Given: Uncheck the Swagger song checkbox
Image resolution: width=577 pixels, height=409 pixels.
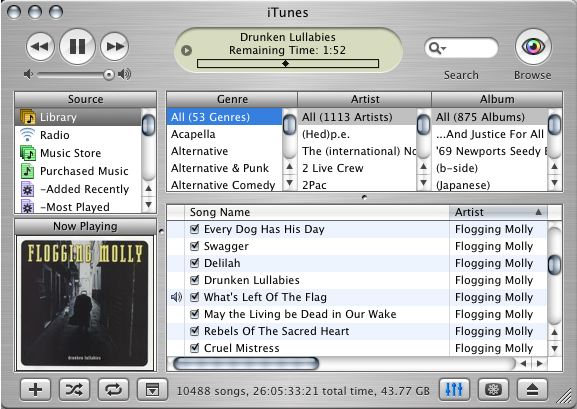Looking at the screenshot, I should click(x=195, y=246).
